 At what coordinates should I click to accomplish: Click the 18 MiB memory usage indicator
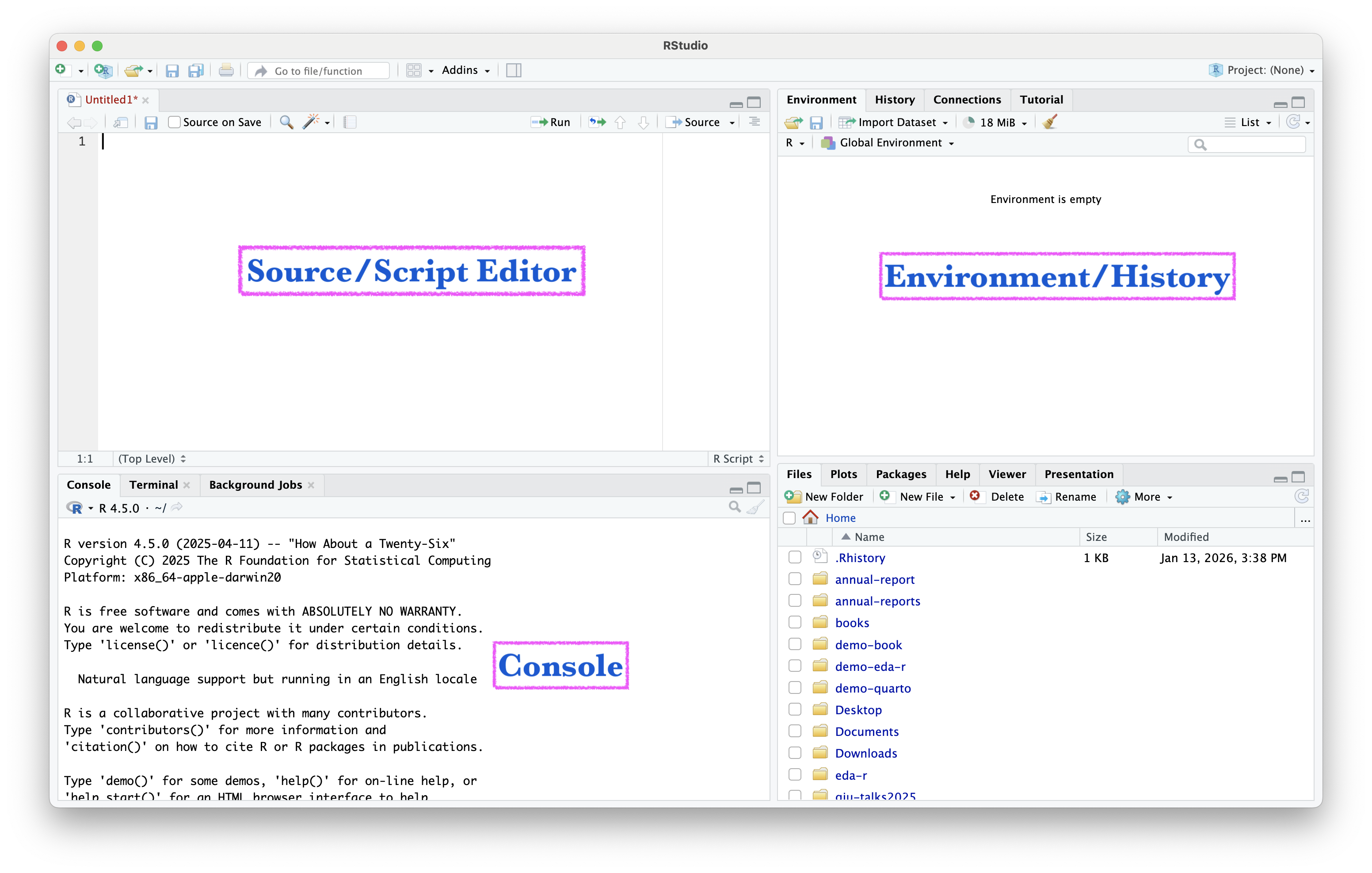point(997,122)
